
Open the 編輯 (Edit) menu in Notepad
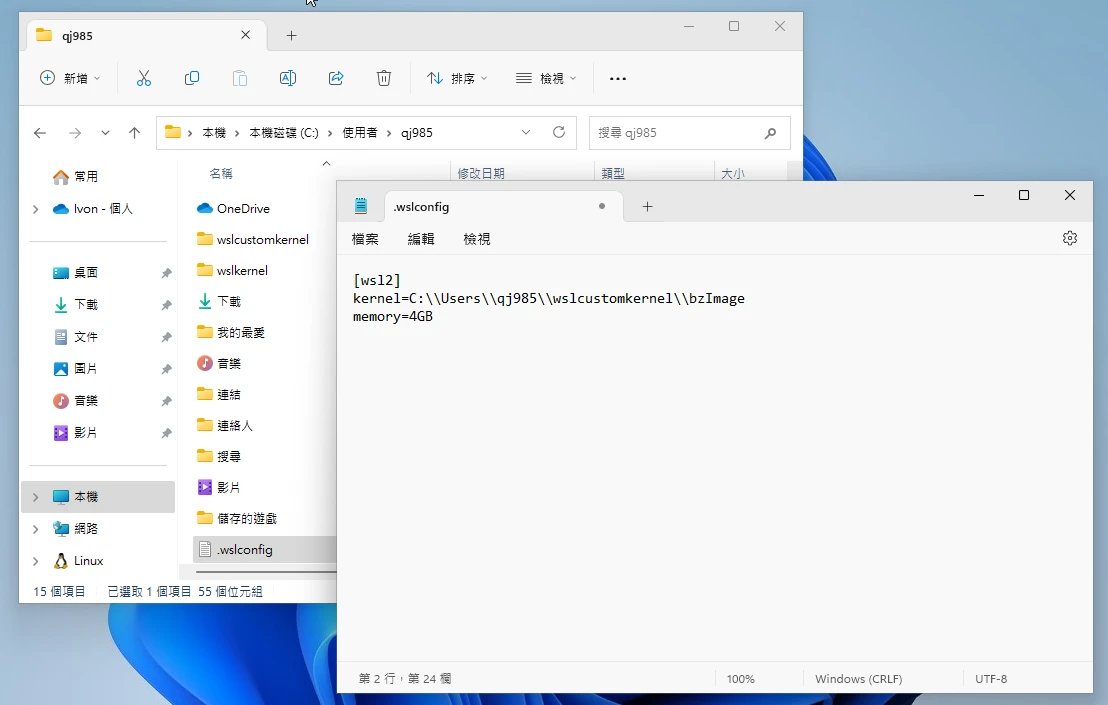click(x=421, y=239)
